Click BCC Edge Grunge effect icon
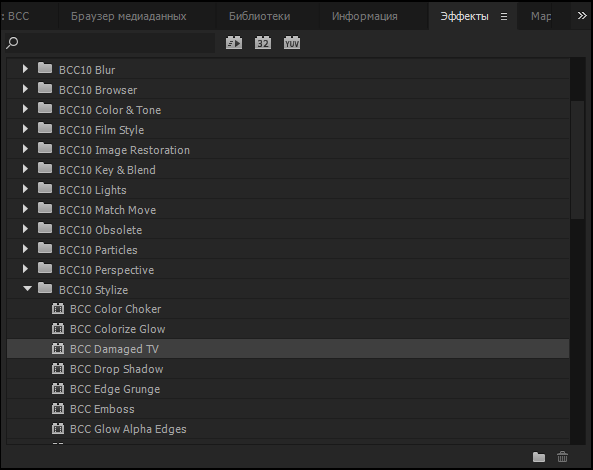This screenshot has height=470, width=593. pos(58,389)
